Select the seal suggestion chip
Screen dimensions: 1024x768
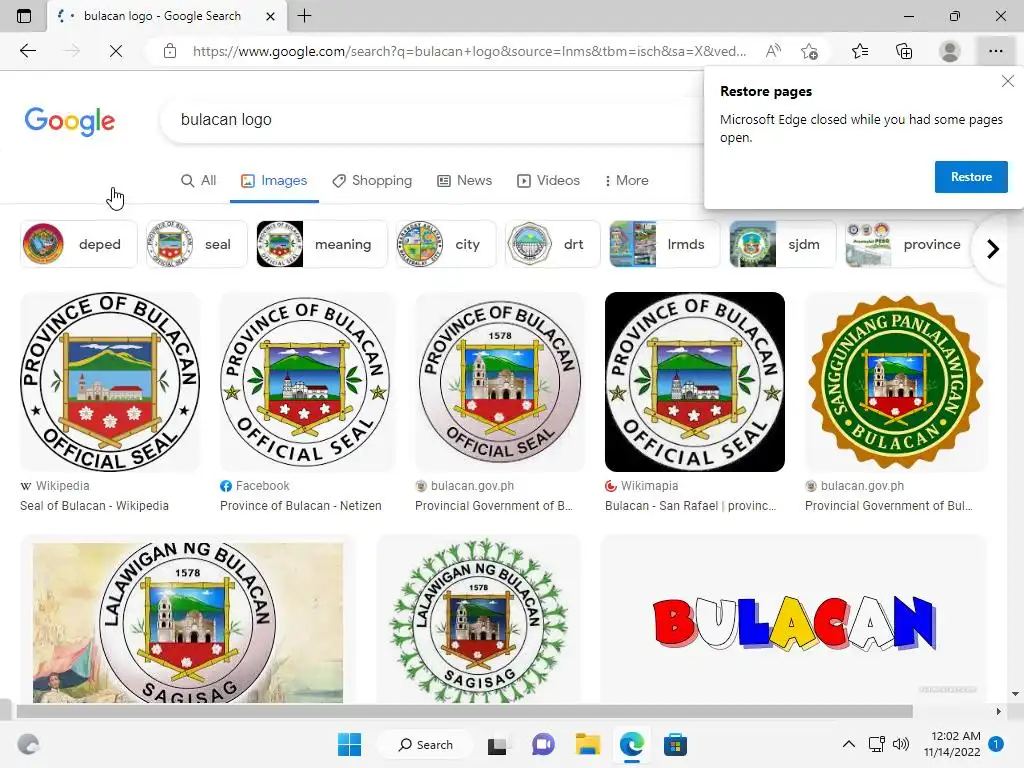coord(197,244)
